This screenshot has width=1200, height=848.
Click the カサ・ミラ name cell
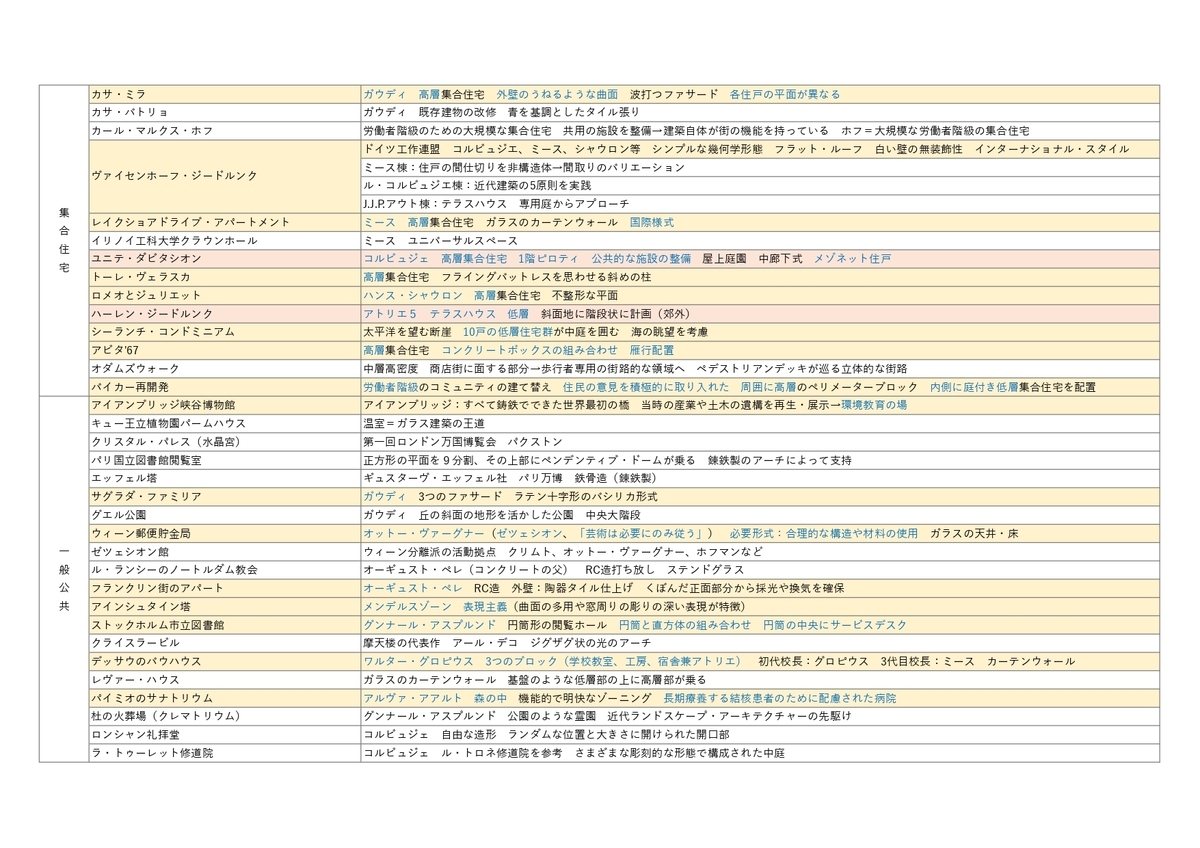click(224, 94)
